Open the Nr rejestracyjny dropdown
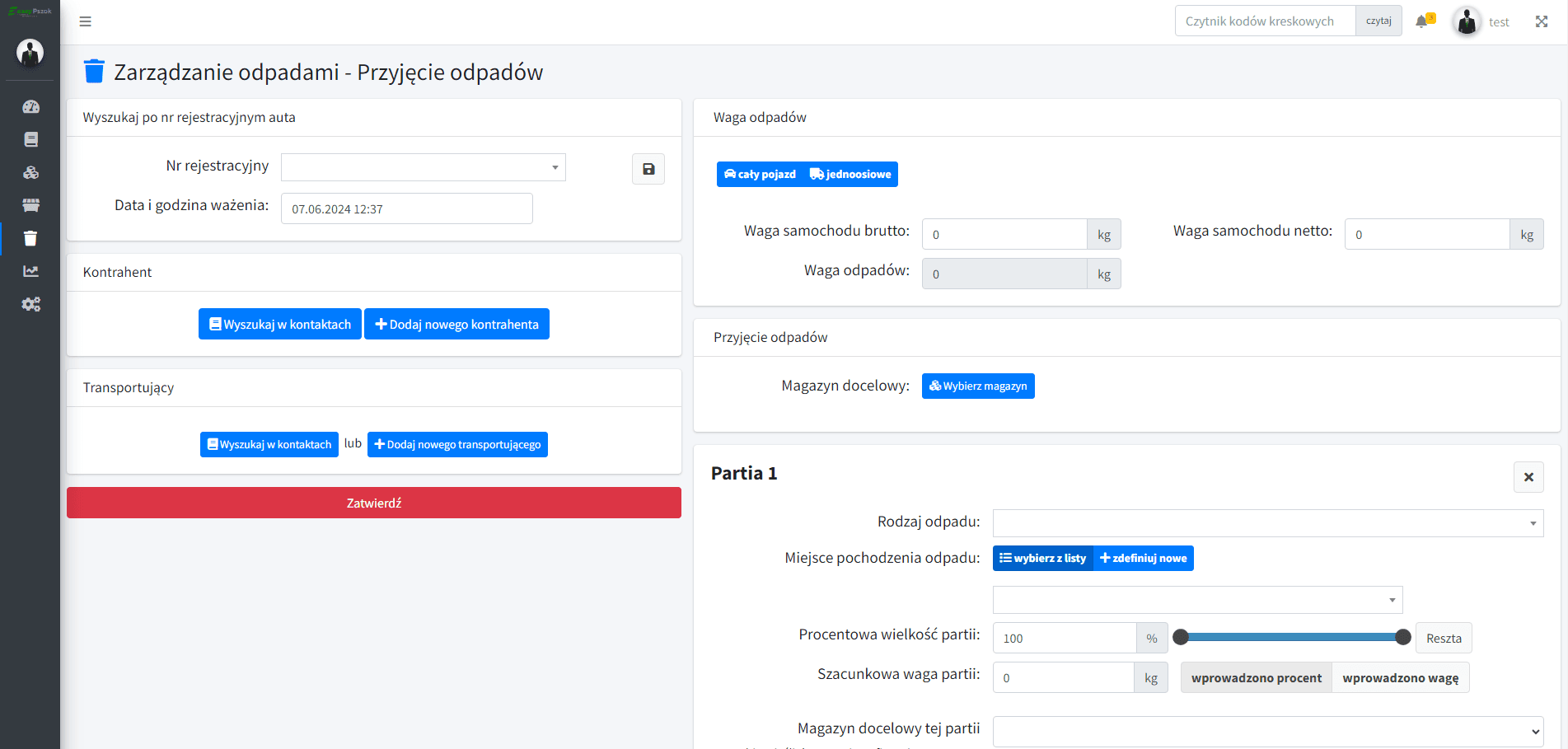This screenshot has width=1568, height=749. (x=423, y=167)
